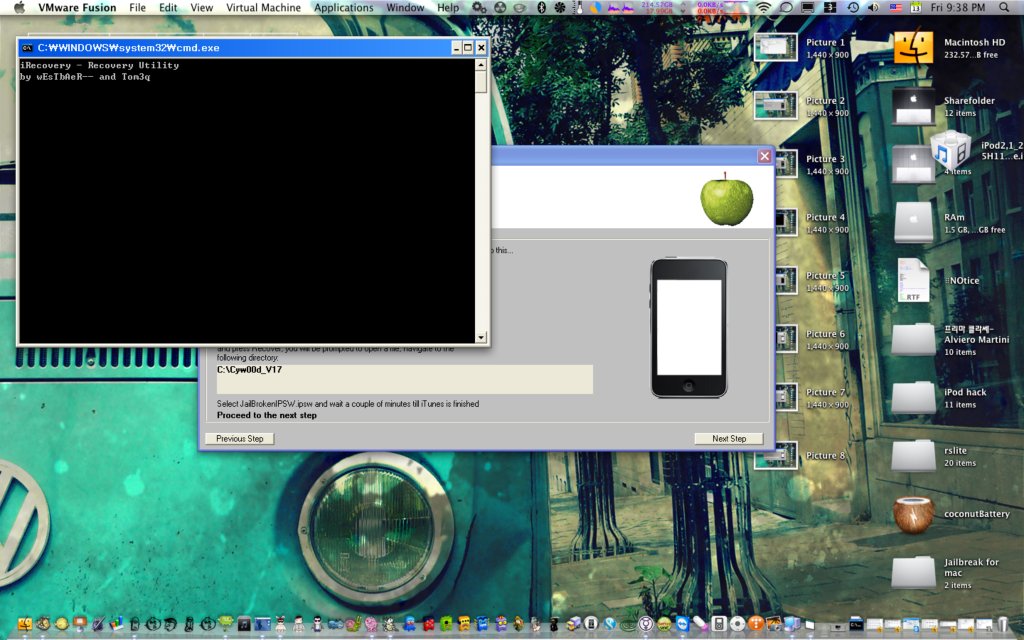
Task: Select the iPod hack folder
Action: pyautogui.click(x=913, y=397)
